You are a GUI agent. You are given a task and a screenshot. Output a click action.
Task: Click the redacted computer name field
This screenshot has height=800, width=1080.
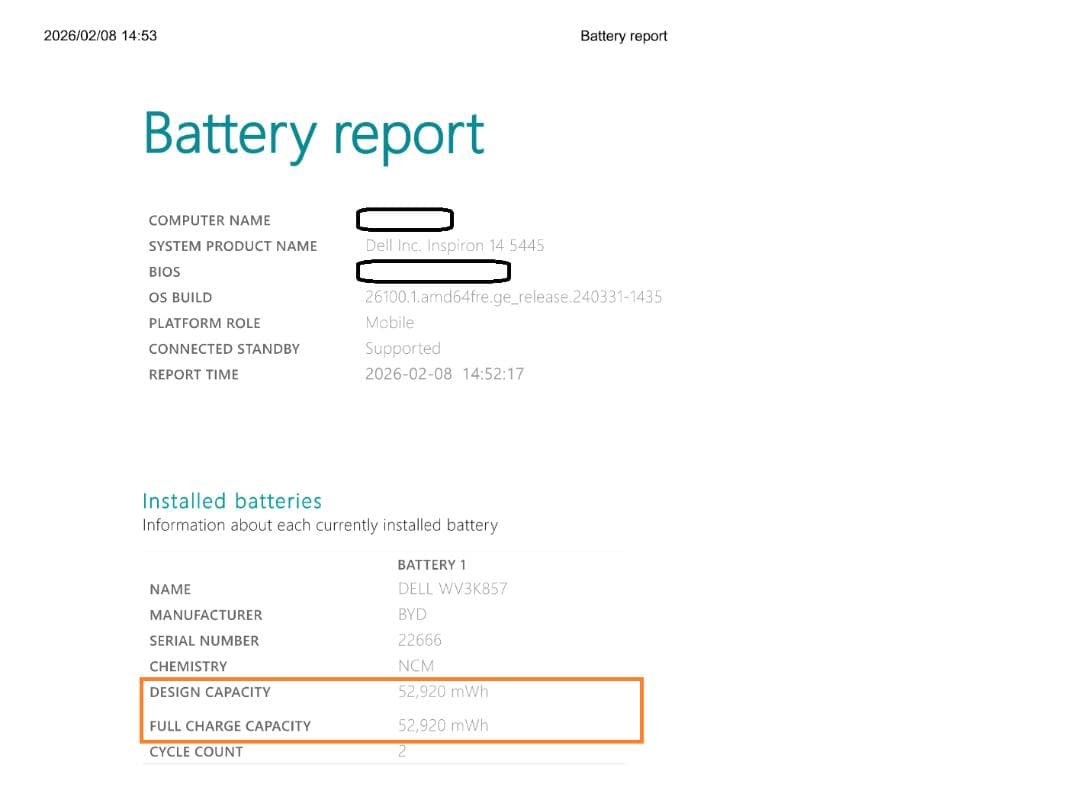pyautogui.click(x=404, y=219)
